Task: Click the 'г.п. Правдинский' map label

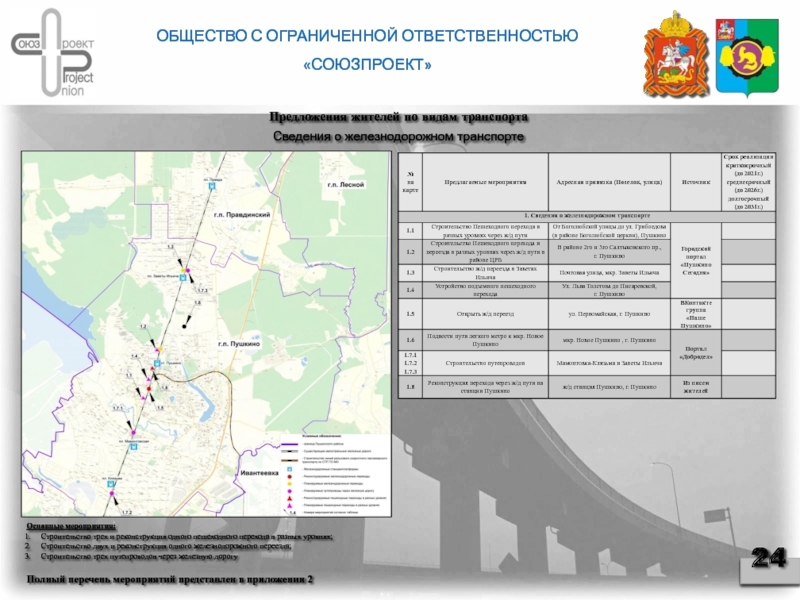Action: pyautogui.click(x=242, y=215)
